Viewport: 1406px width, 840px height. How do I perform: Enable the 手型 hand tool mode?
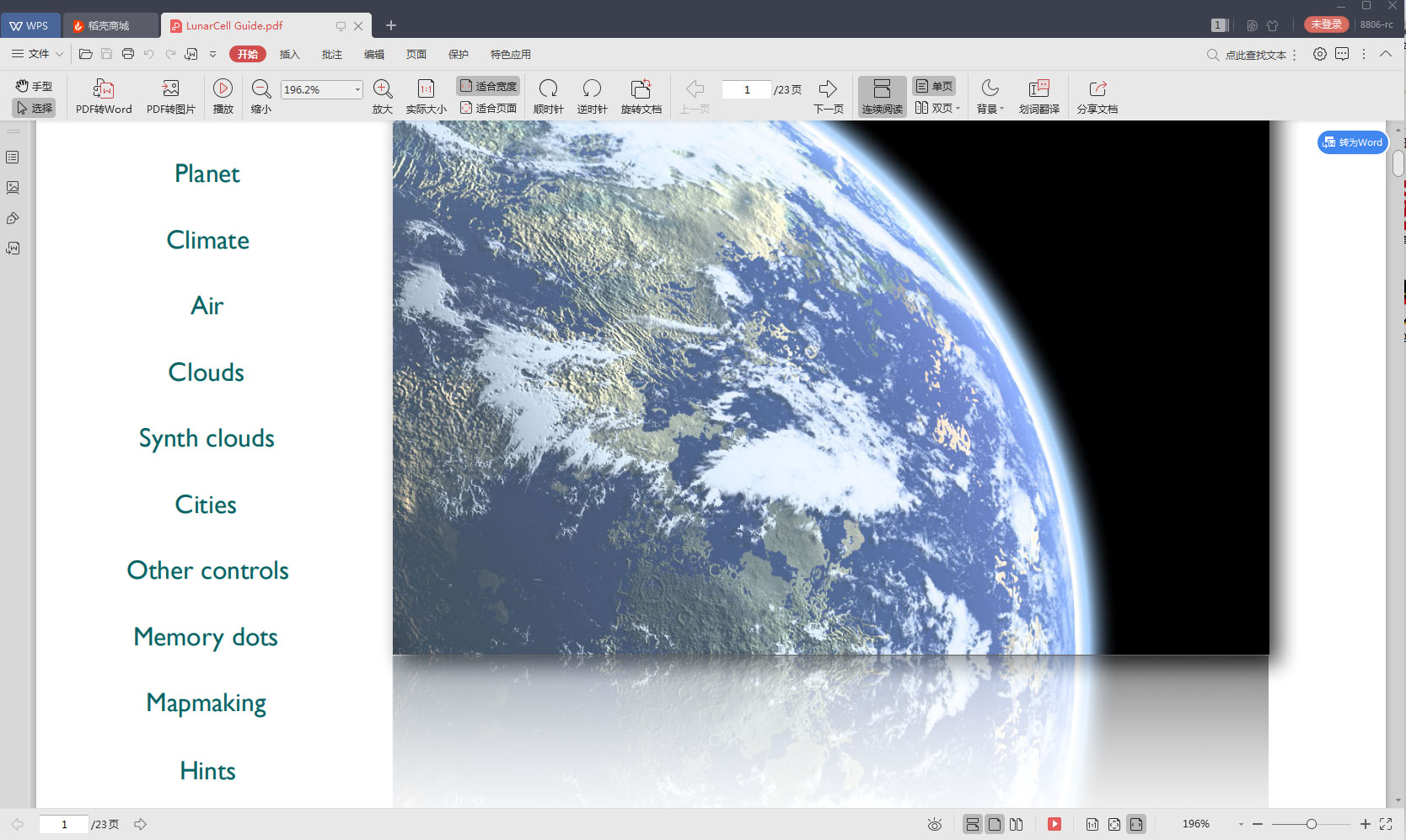pos(34,86)
